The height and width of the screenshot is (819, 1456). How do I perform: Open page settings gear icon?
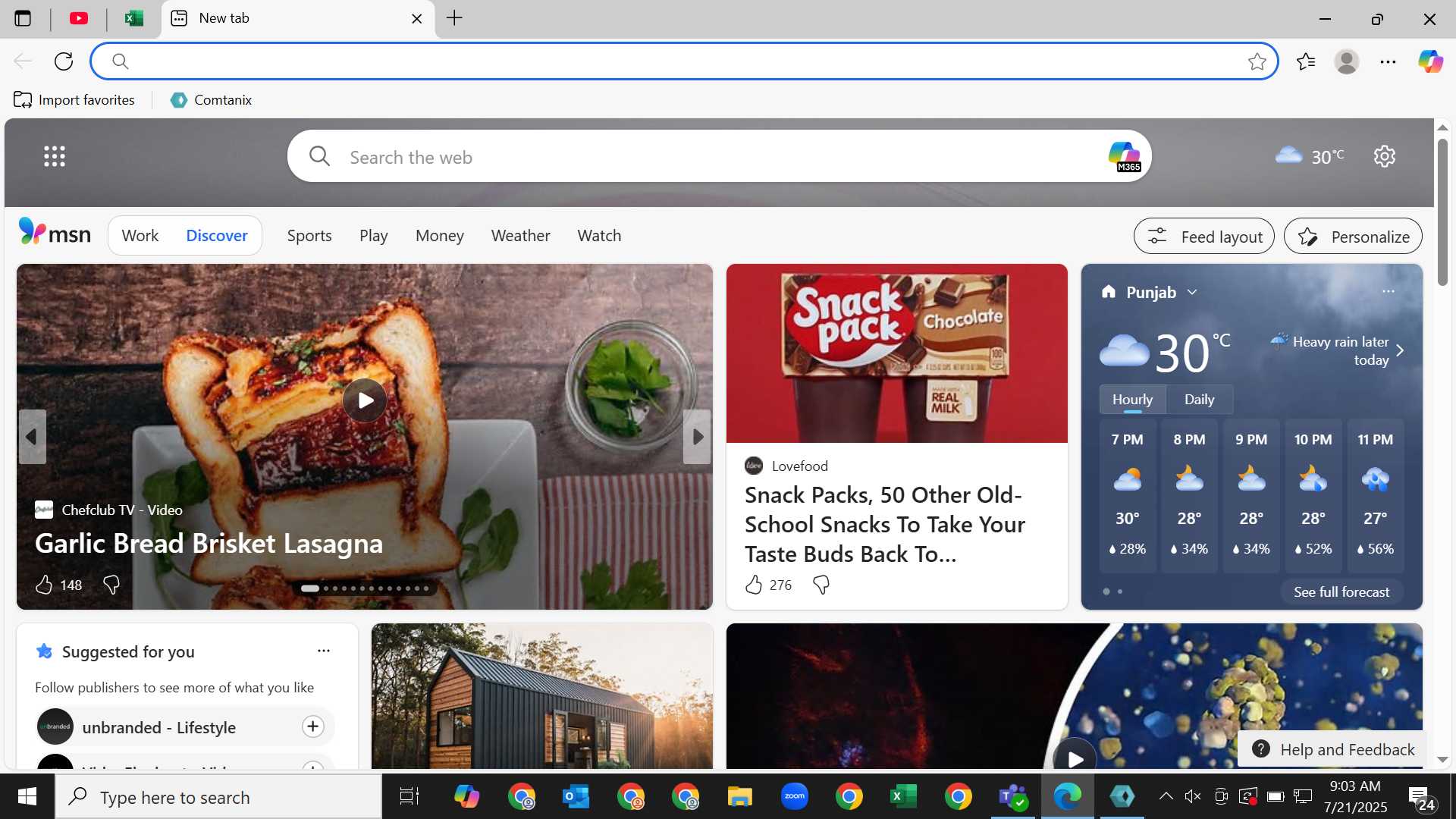1385,156
